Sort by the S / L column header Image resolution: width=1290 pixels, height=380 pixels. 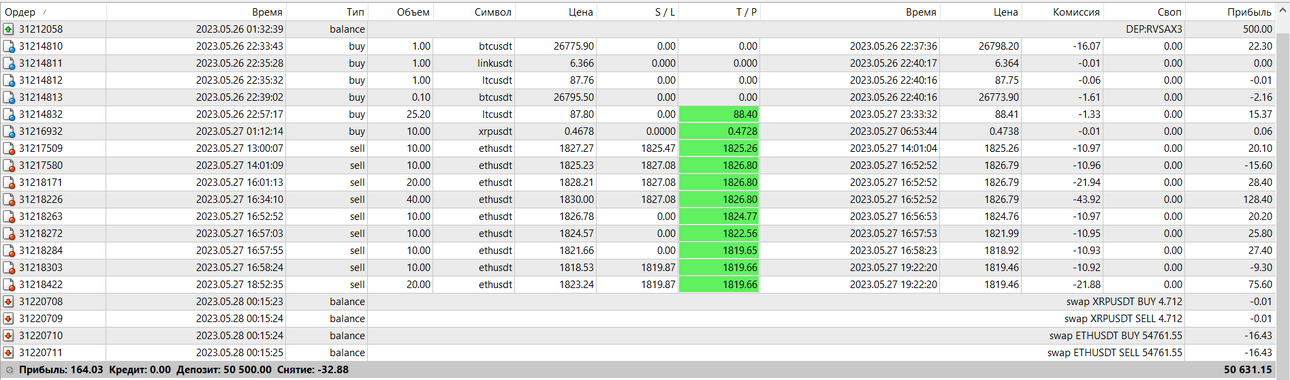pyautogui.click(x=639, y=12)
